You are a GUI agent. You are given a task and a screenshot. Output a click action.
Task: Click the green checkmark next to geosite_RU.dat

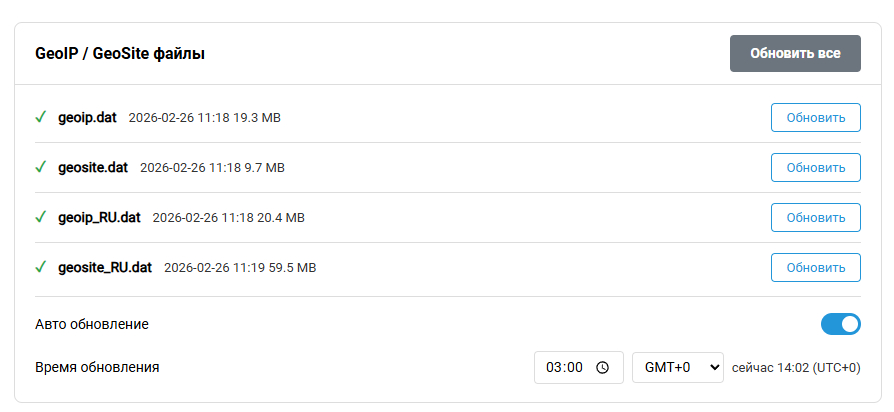(x=41, y=267)
